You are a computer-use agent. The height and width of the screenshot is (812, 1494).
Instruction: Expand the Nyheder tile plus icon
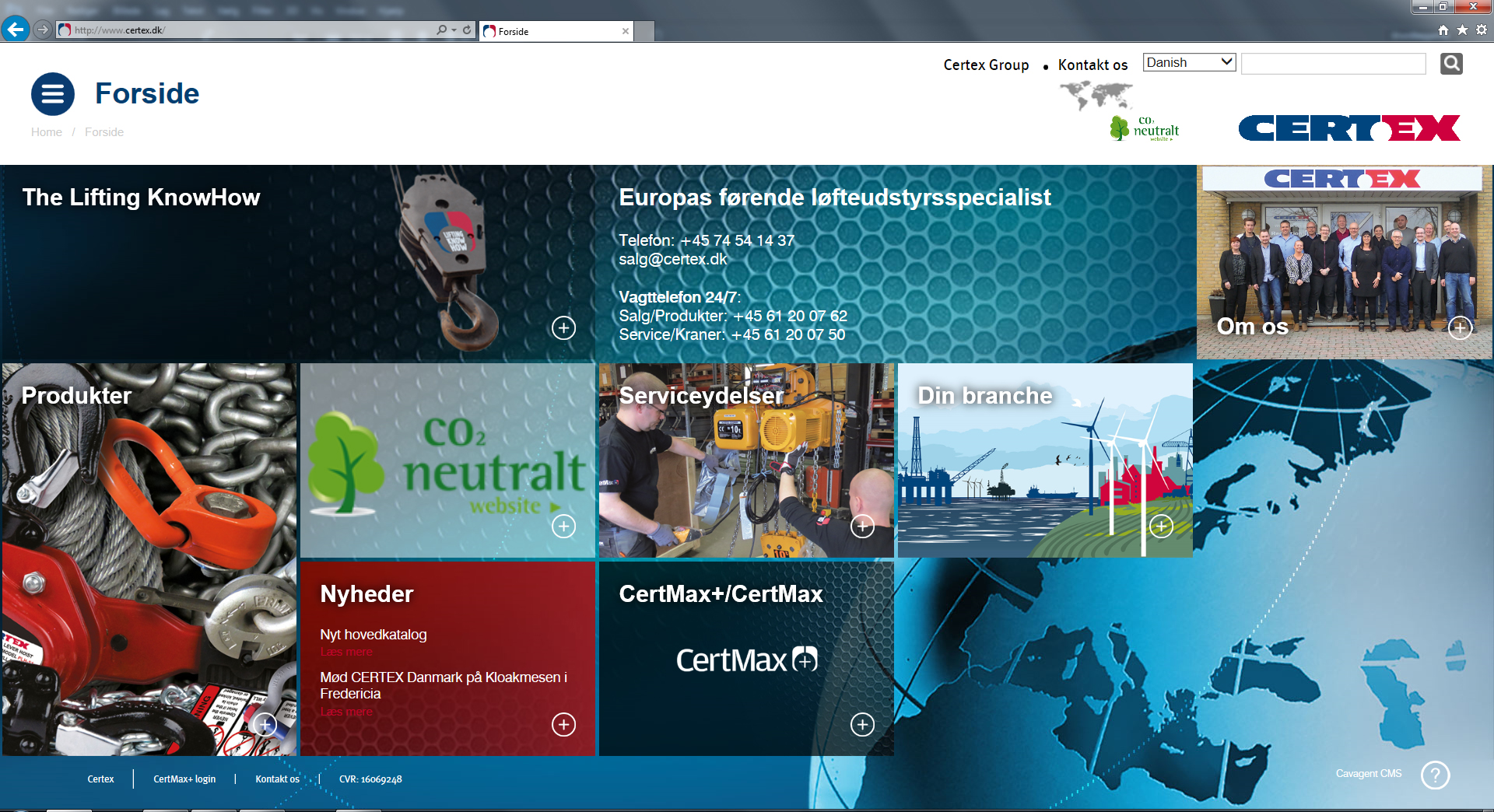(563, 725)
